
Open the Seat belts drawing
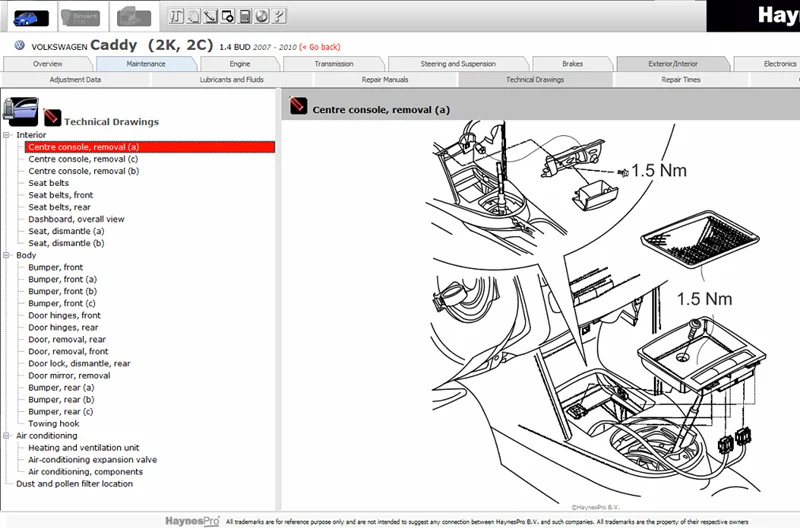coord(48,183)
